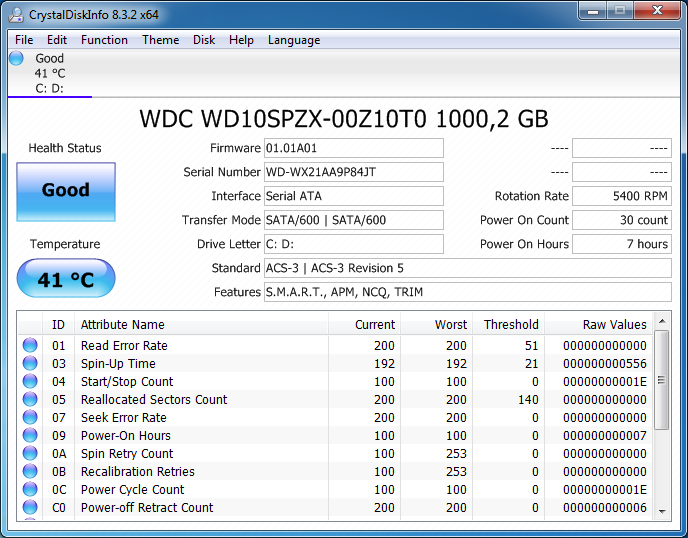Select the Start/Stop Count attribute name
Screen dimensions: 688x538
tap(127, 381)
